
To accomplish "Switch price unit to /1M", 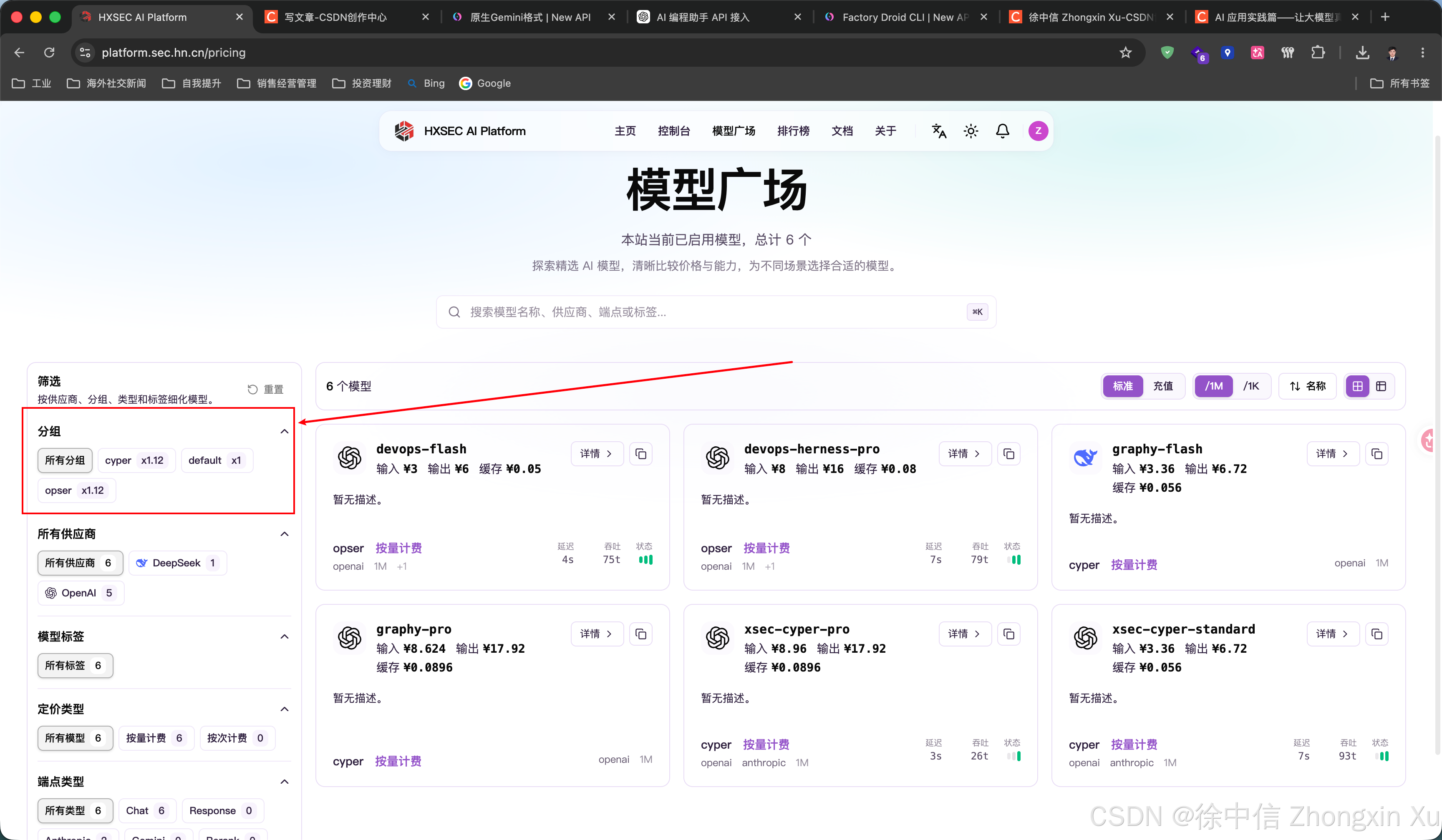I will pyautogui.click(x=1214, y=387).
